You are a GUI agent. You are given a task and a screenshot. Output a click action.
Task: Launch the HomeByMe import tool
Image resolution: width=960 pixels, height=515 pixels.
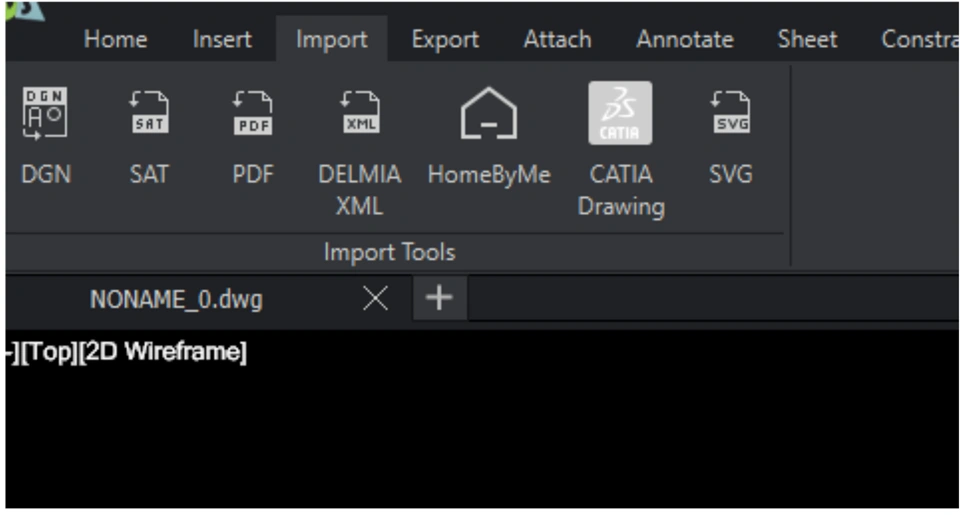click(x=489, y=114)
